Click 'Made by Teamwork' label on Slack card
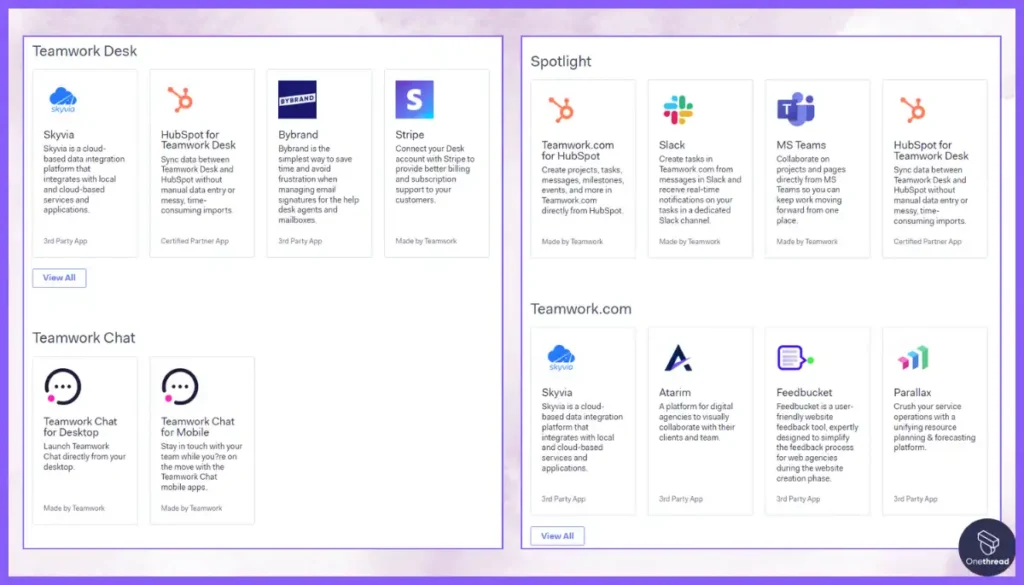 pyautogui.click(x=689, y=242)
